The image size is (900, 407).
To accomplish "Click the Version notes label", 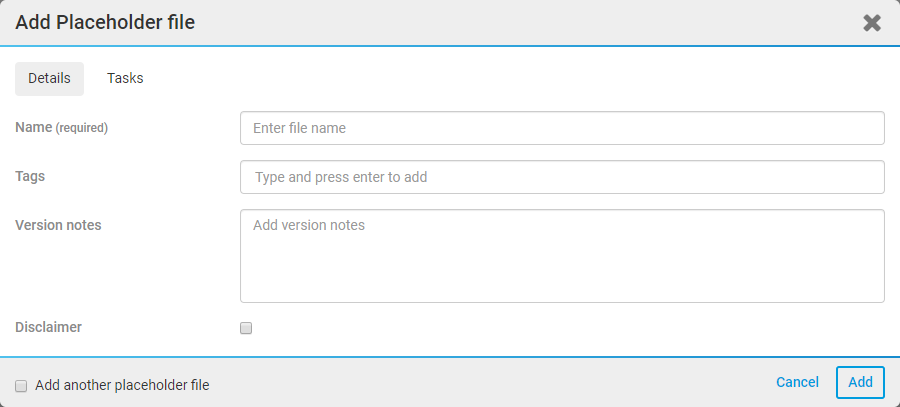I will coord(58,225).
